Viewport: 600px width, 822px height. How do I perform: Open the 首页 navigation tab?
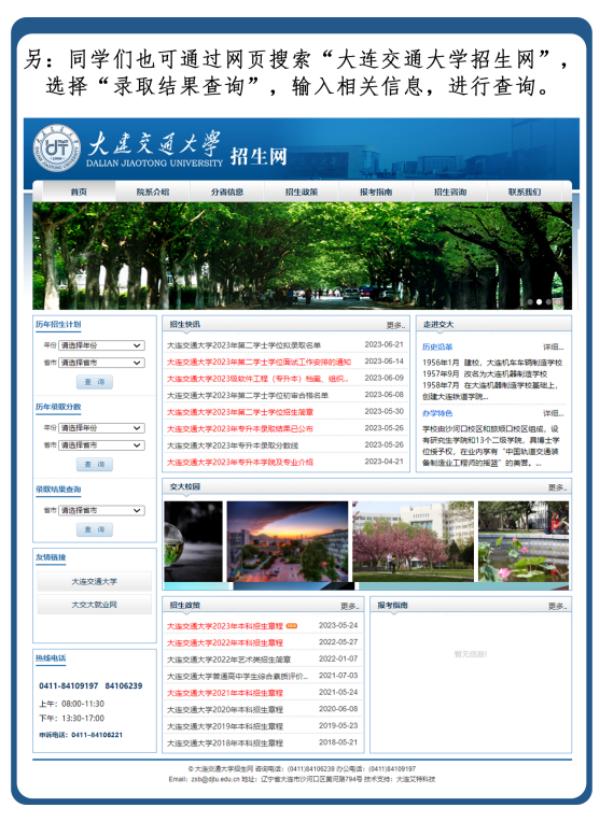click(79, 192)
